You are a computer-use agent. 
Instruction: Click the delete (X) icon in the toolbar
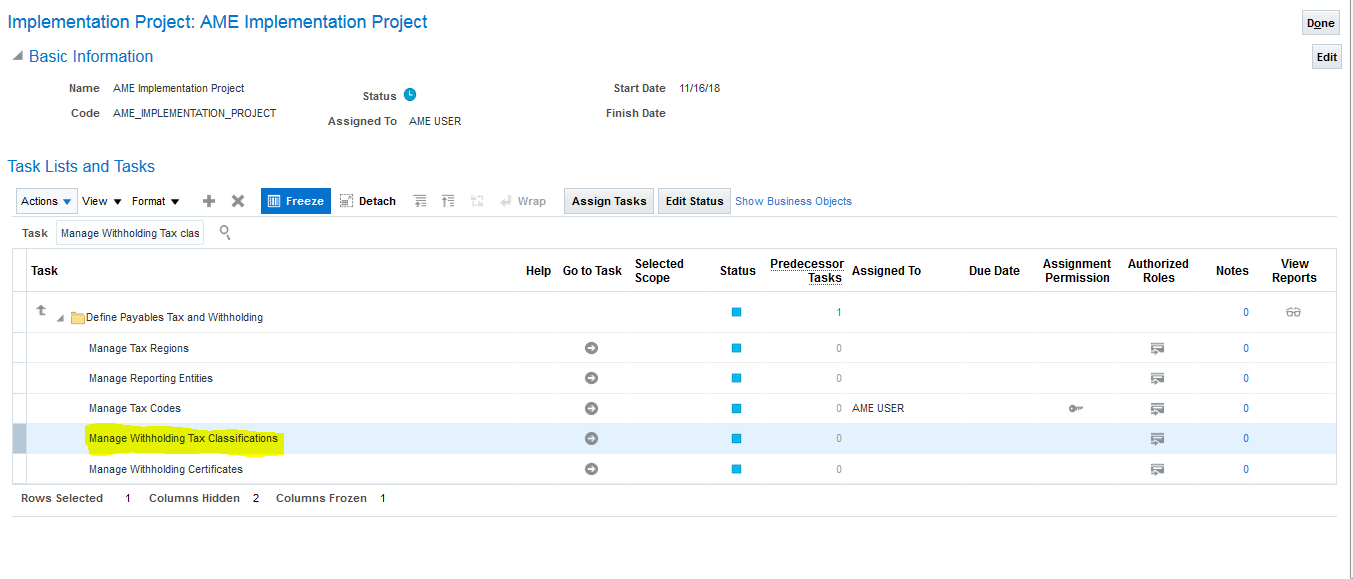pyautogui.click(x=238, y=201)
